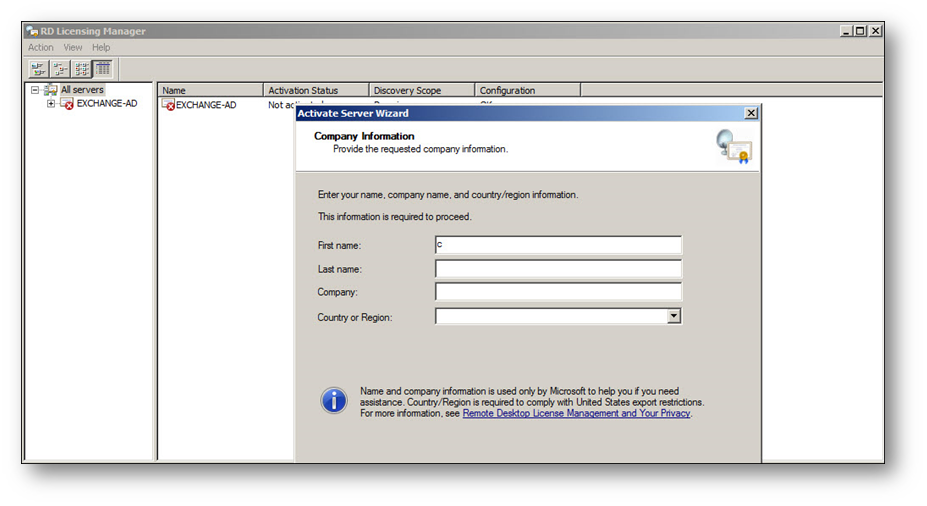Sort list by Name column header
Screen dimensions: 927x506
[x=210, y=90]
